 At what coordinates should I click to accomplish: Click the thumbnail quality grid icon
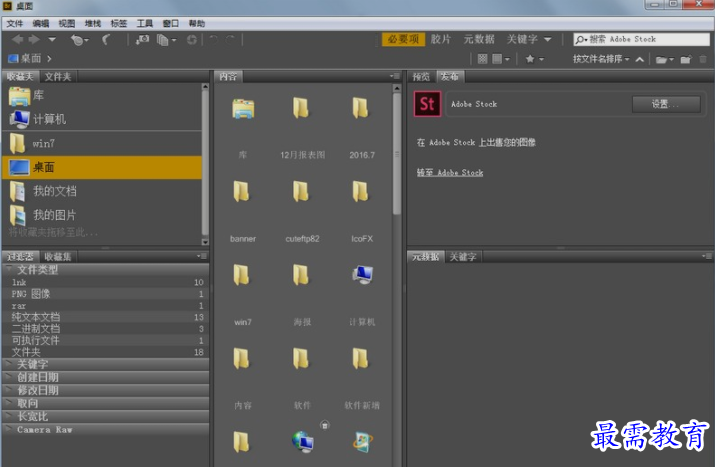tap(482, 59)
